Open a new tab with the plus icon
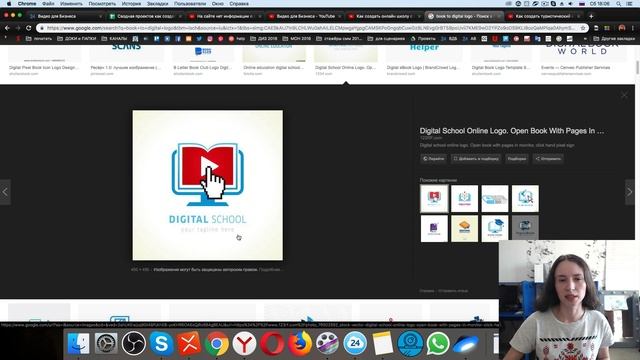 [591, 16]
